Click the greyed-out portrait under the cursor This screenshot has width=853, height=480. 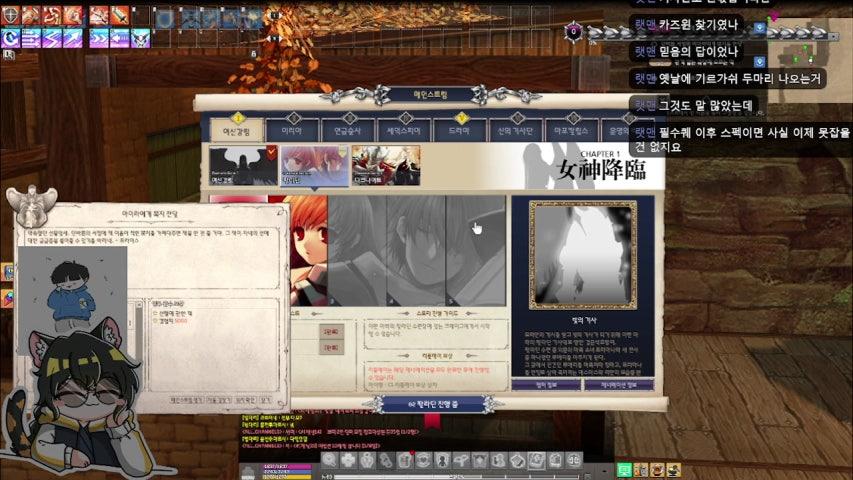pyautogui.click(x=475, y=251)
